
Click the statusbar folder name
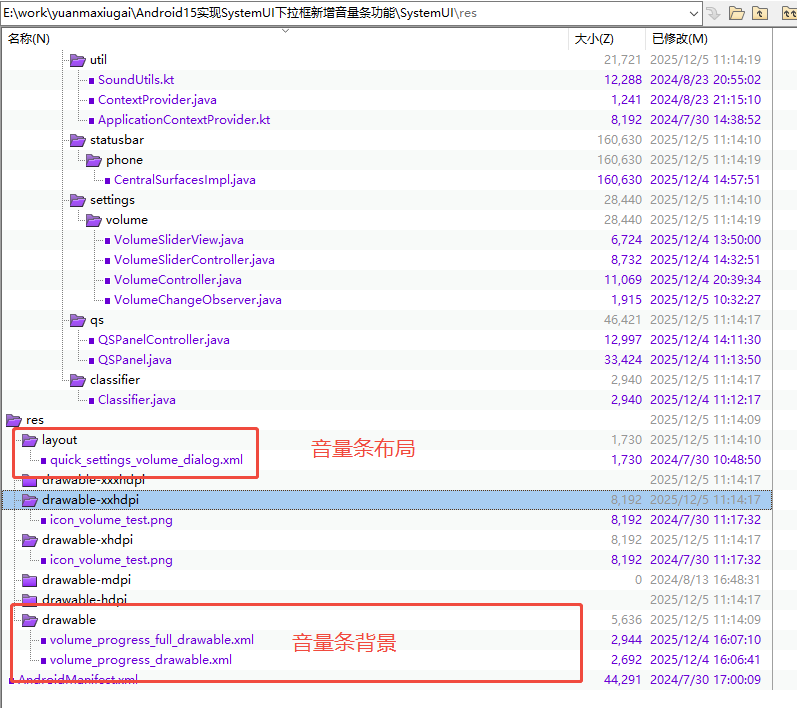pyautogui.click(x=117, y=140)
